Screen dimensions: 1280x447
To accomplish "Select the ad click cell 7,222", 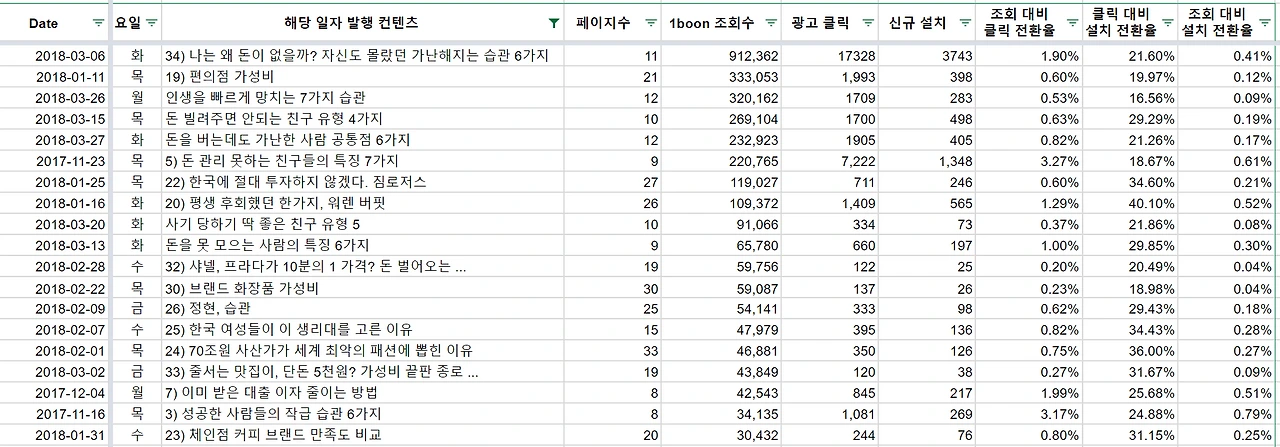I will click(830, 159).
